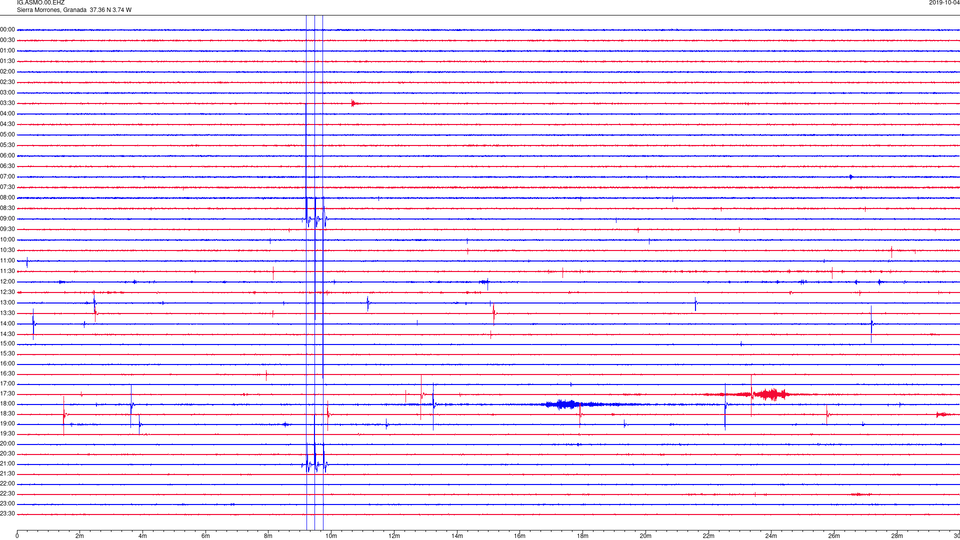960x540 pixels.
Task: Select the 13:00 time row label
Action: 7,302
